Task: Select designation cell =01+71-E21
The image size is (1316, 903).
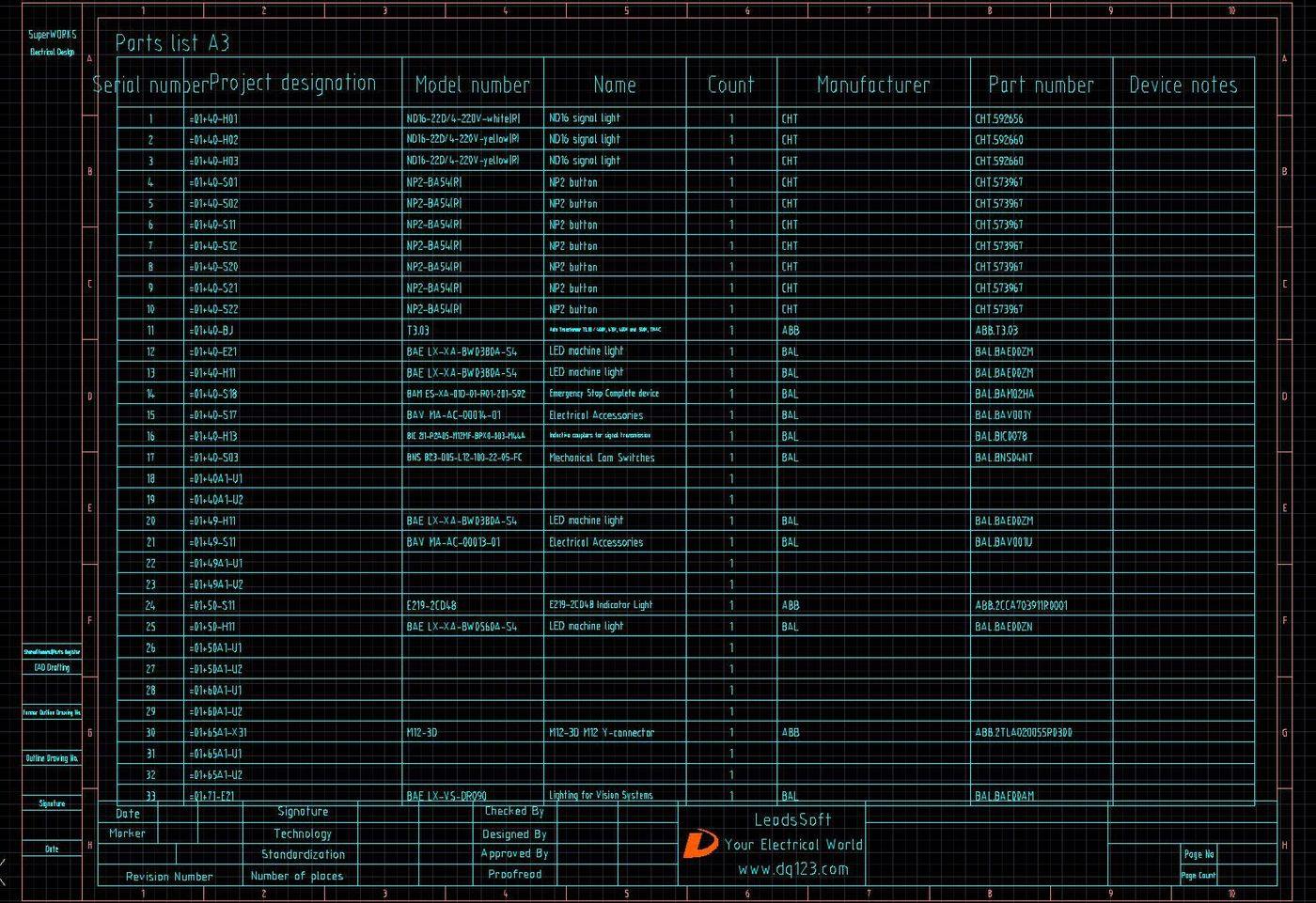Action: tap(212, 796)
